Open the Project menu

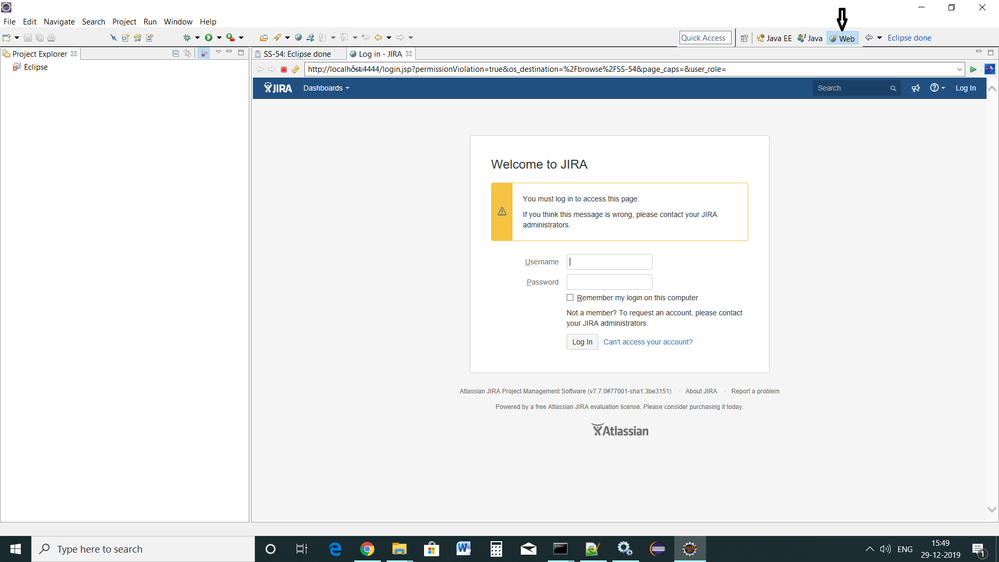coord(124,22)
